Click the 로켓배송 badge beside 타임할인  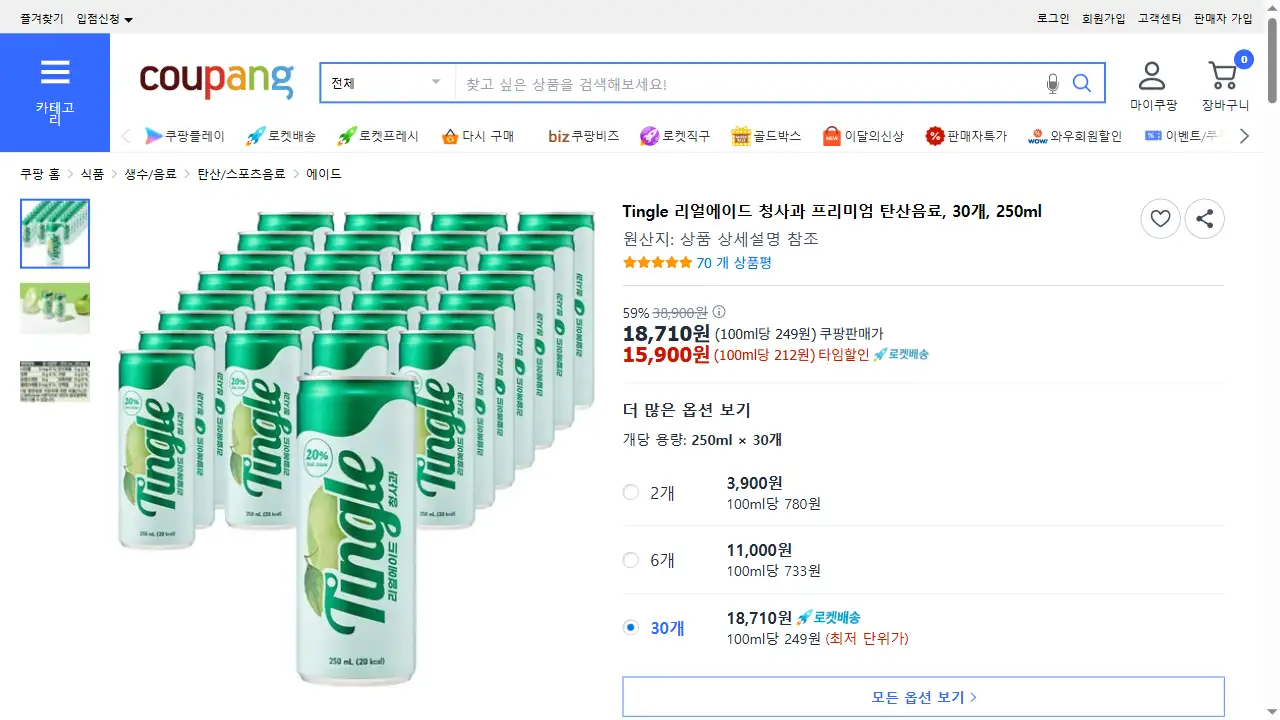(901, 355)
